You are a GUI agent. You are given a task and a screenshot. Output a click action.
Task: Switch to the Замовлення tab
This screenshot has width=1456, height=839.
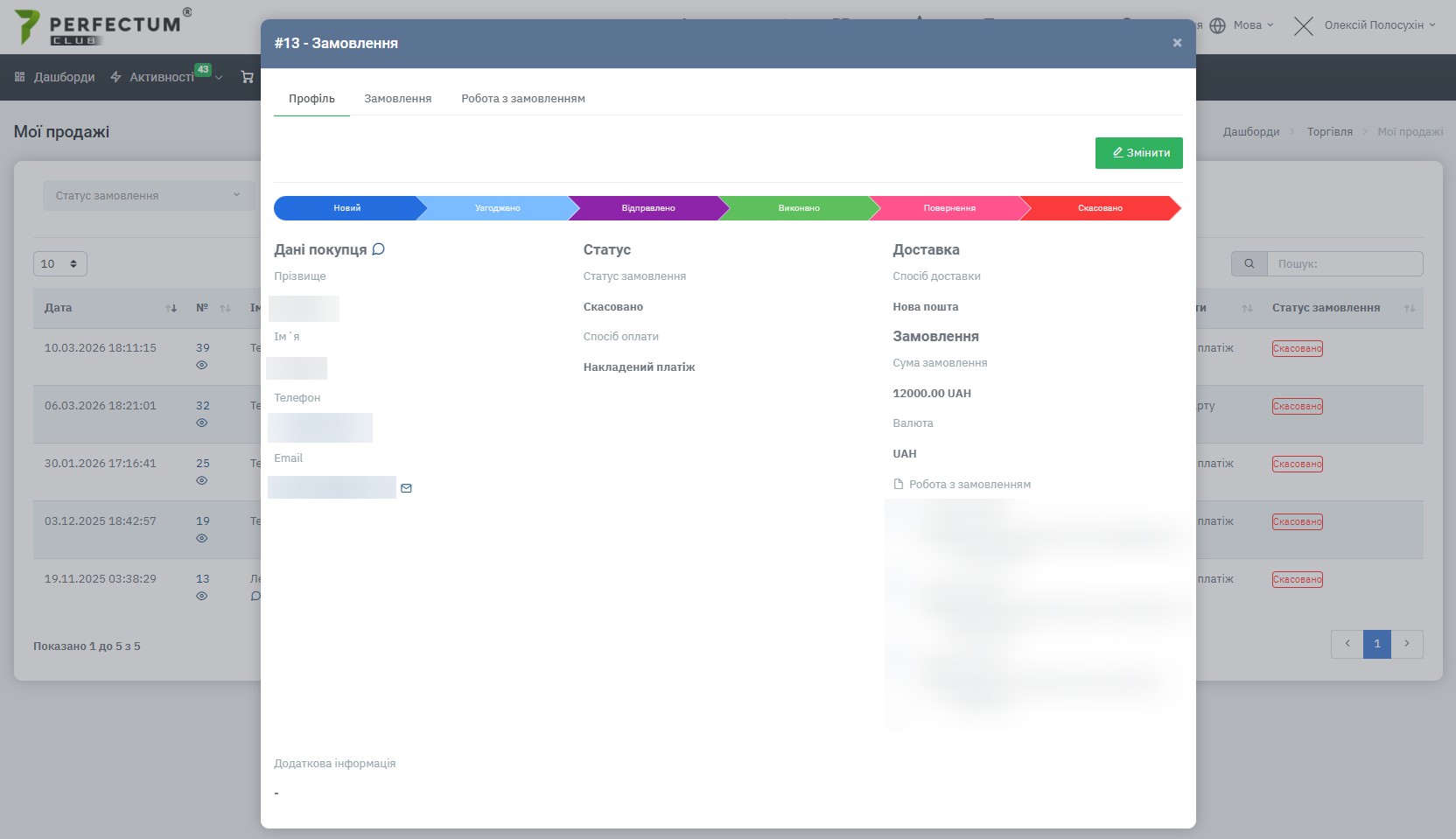(x=397, y=99)
